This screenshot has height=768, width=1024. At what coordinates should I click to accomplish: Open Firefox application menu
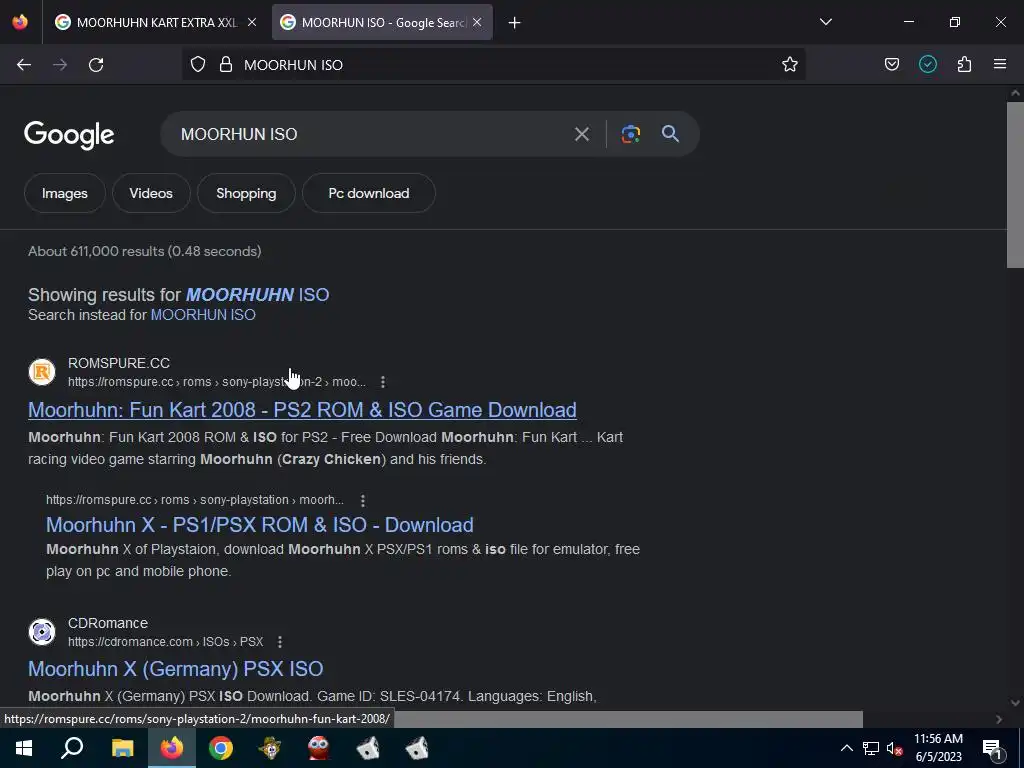pos(1000,64)
